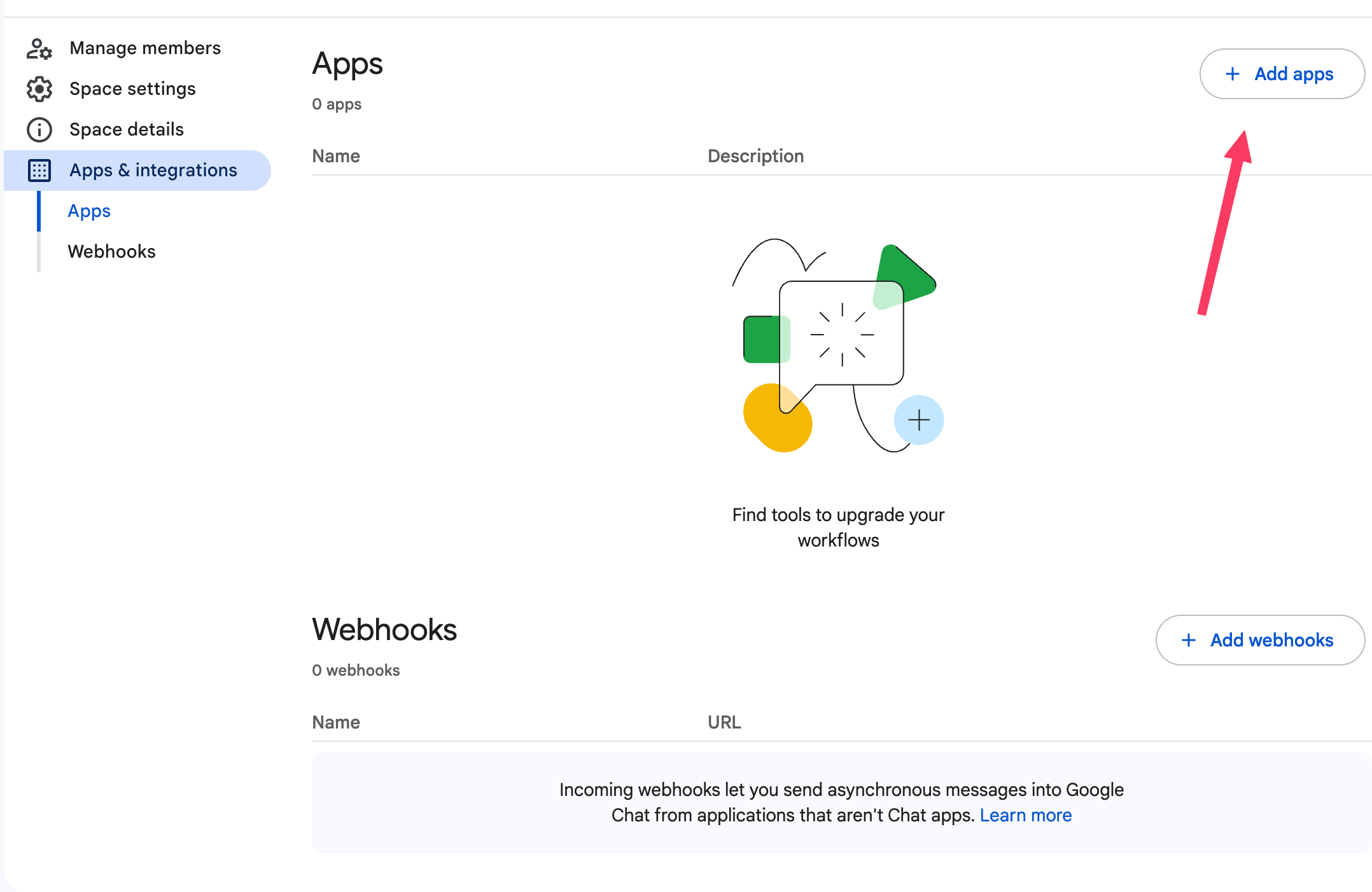
Task: Click the URL column header
Action: [724, 723]
